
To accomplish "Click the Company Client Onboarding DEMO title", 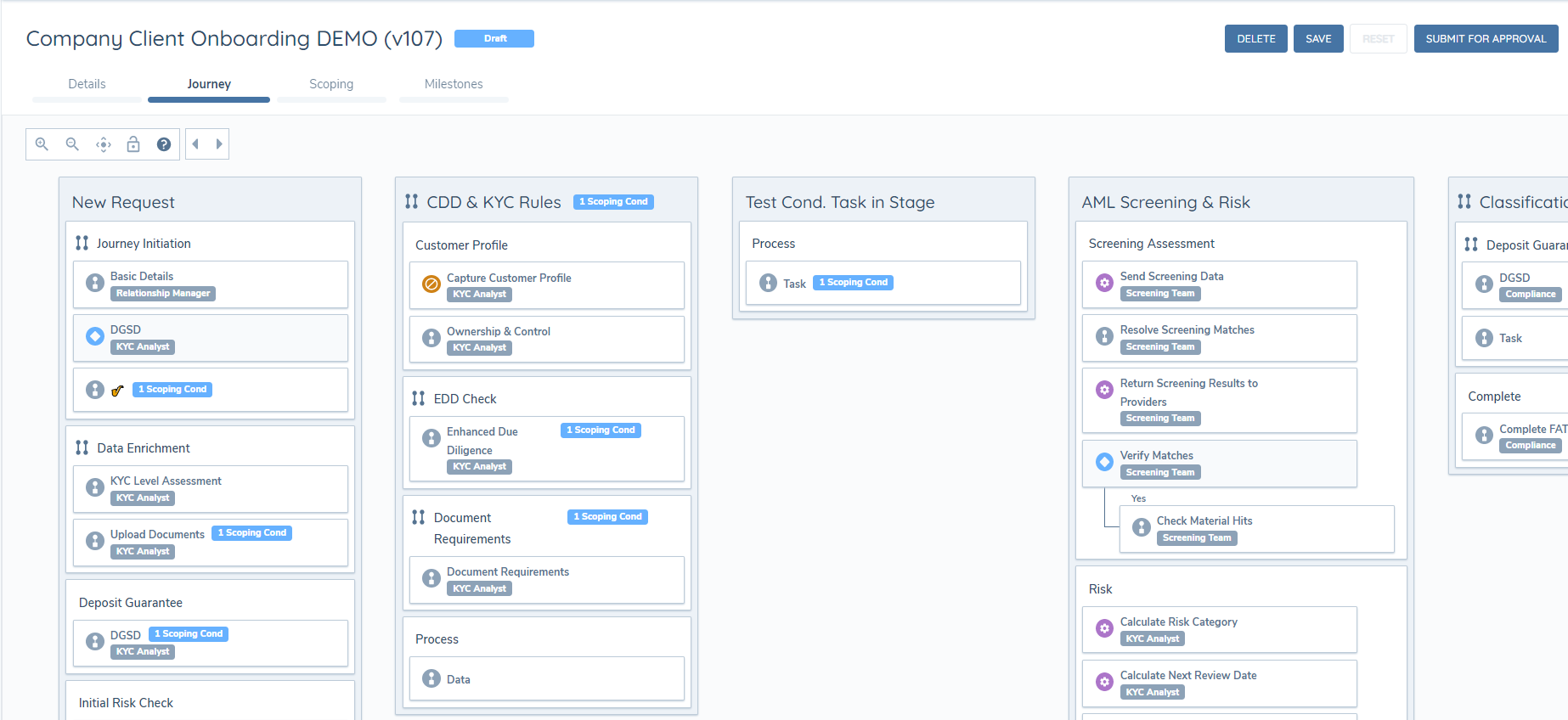I will pyautogui.click(x=234, y=39).
